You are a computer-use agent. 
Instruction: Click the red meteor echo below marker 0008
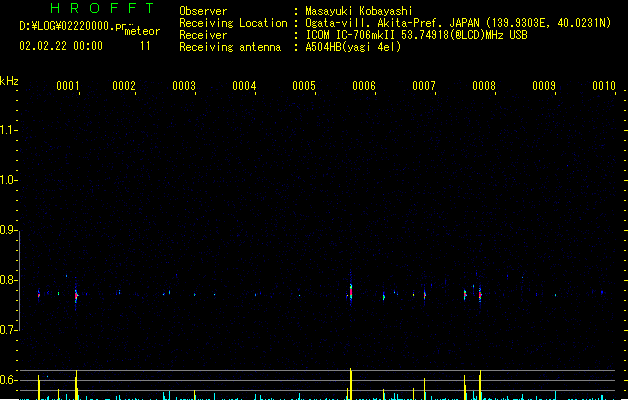(x=480, y=295)
